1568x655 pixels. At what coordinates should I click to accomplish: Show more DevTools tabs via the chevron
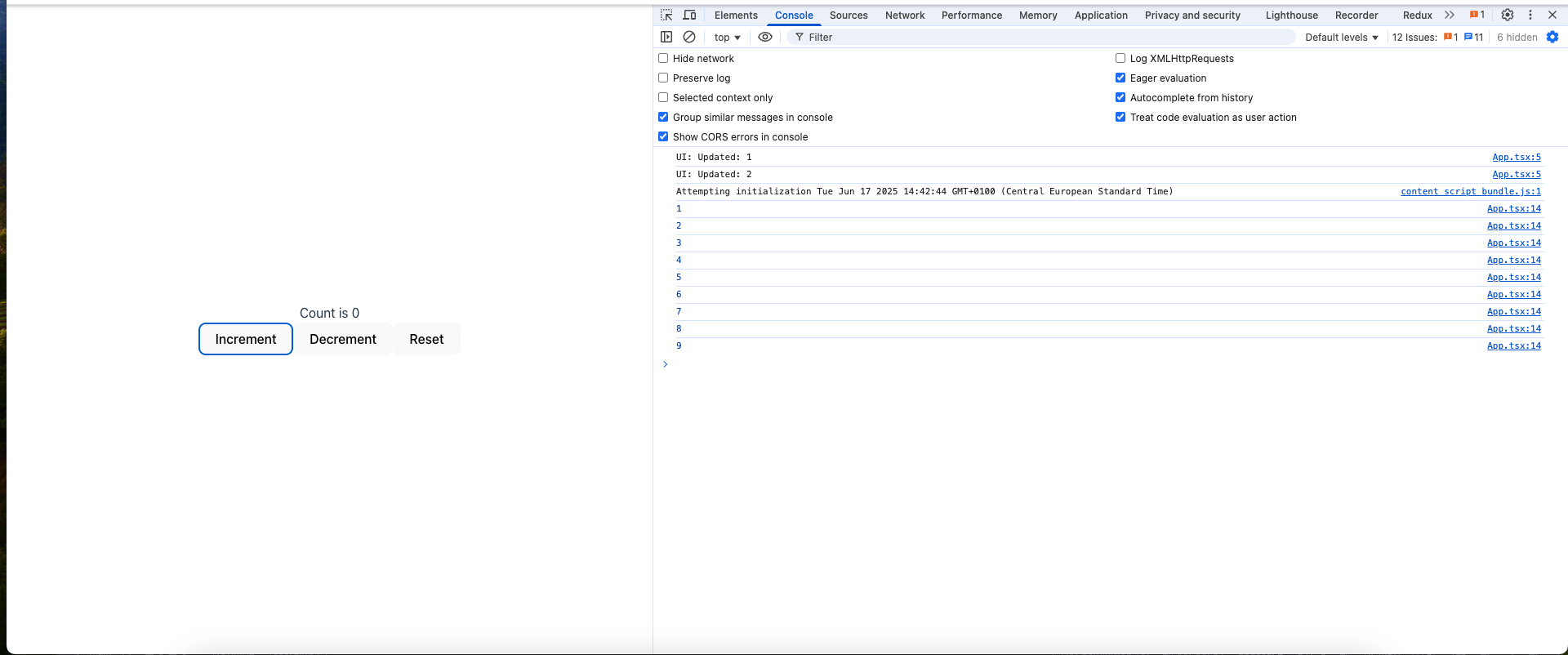(x=1450, y=15)
